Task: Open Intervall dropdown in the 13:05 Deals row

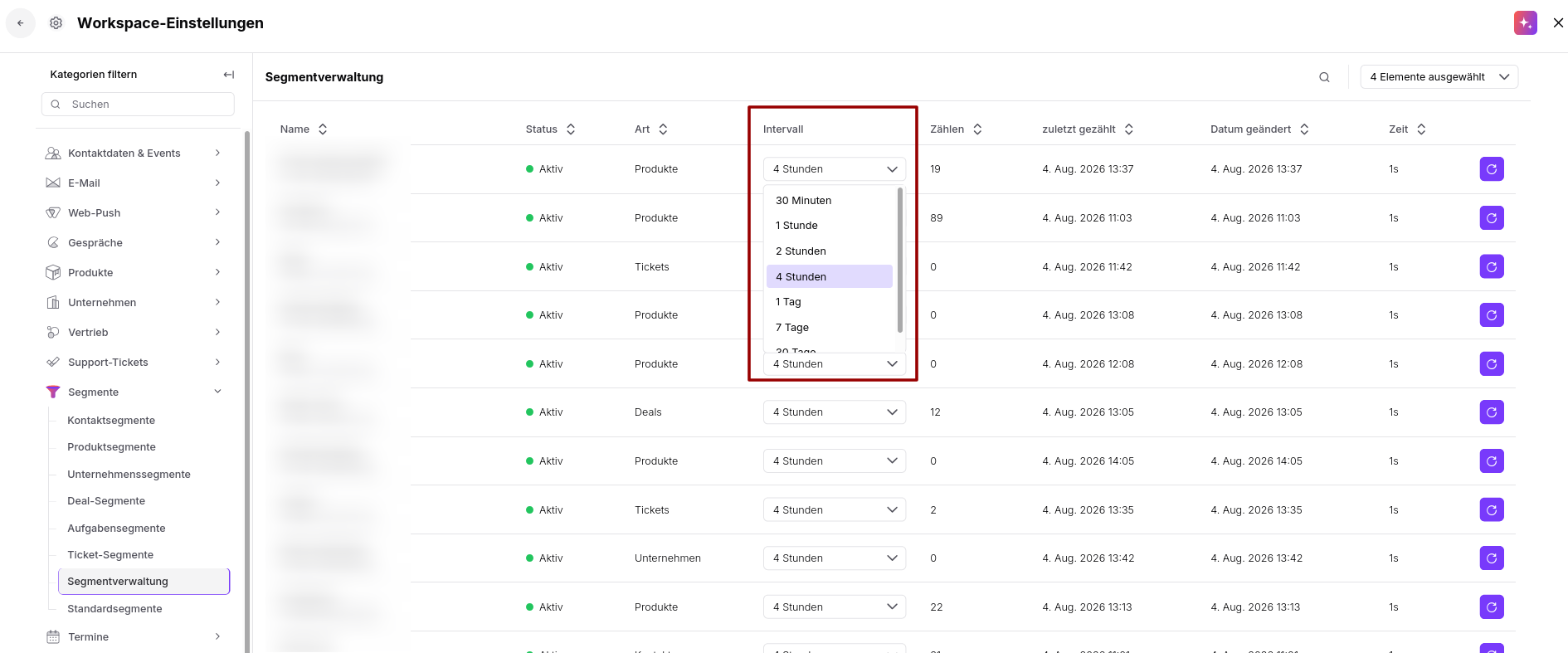Action: [x=835, y=412]
